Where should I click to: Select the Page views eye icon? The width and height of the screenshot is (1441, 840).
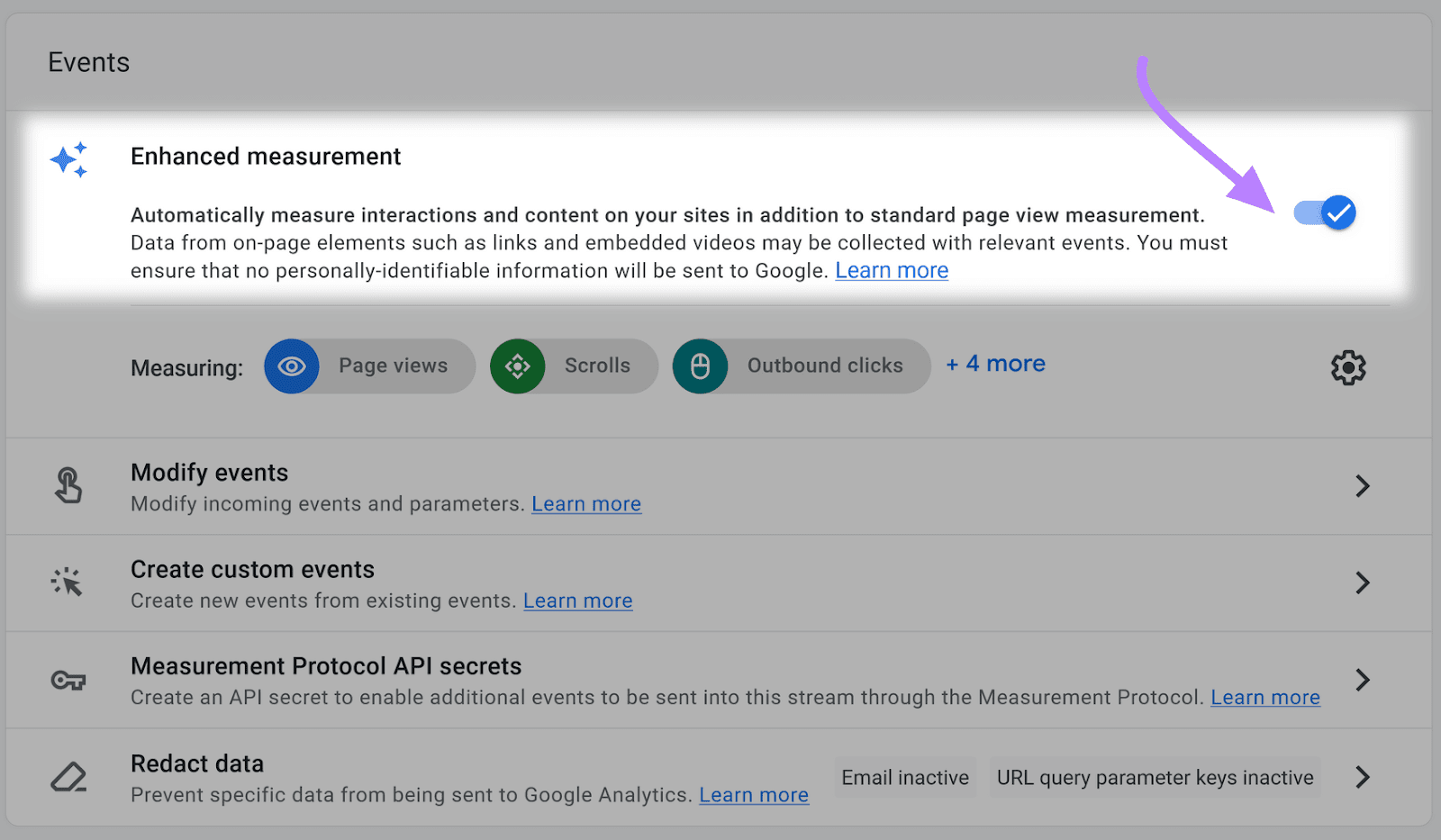tap(291, 366)
